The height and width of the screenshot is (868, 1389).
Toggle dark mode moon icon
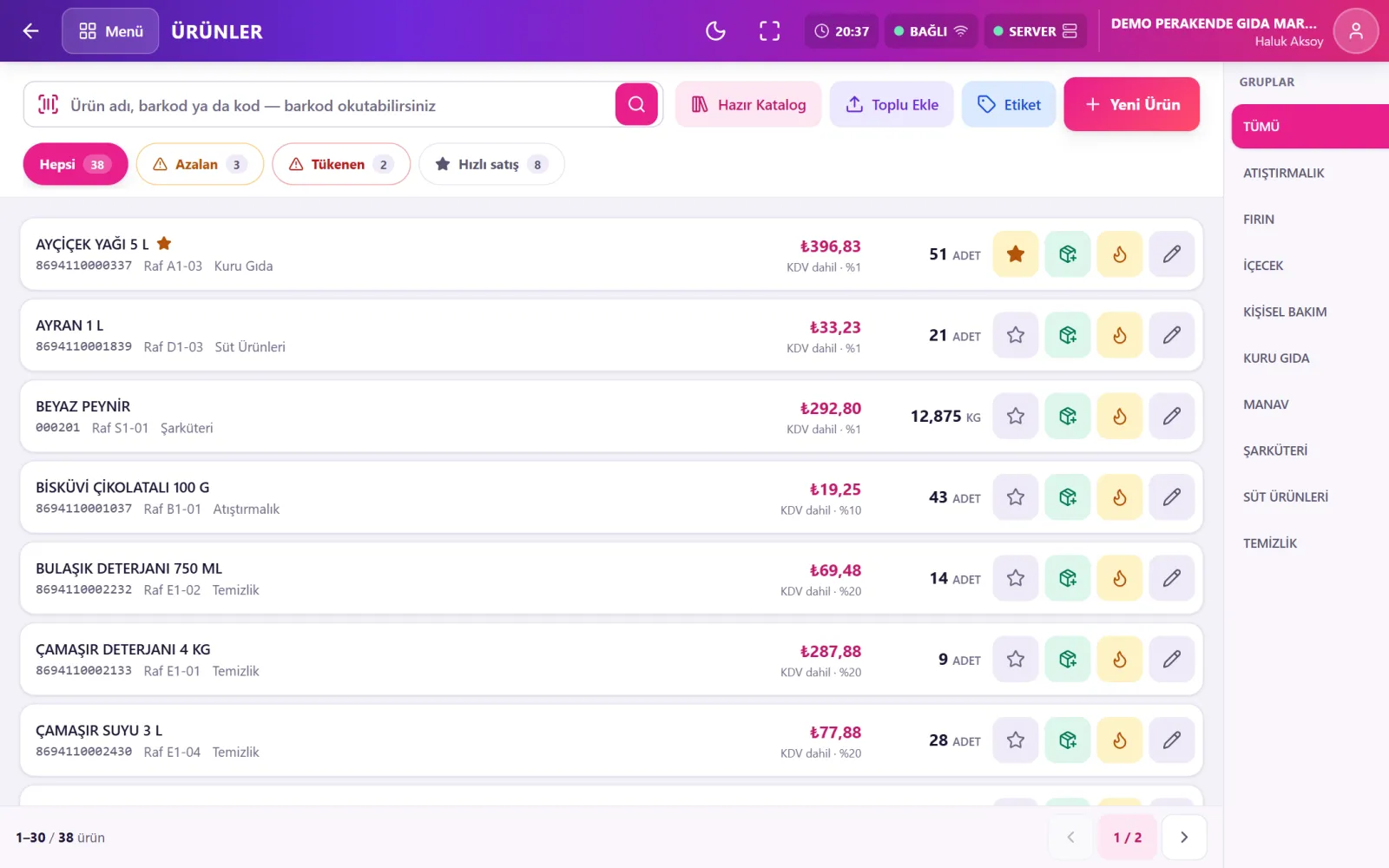click(715, 31)
